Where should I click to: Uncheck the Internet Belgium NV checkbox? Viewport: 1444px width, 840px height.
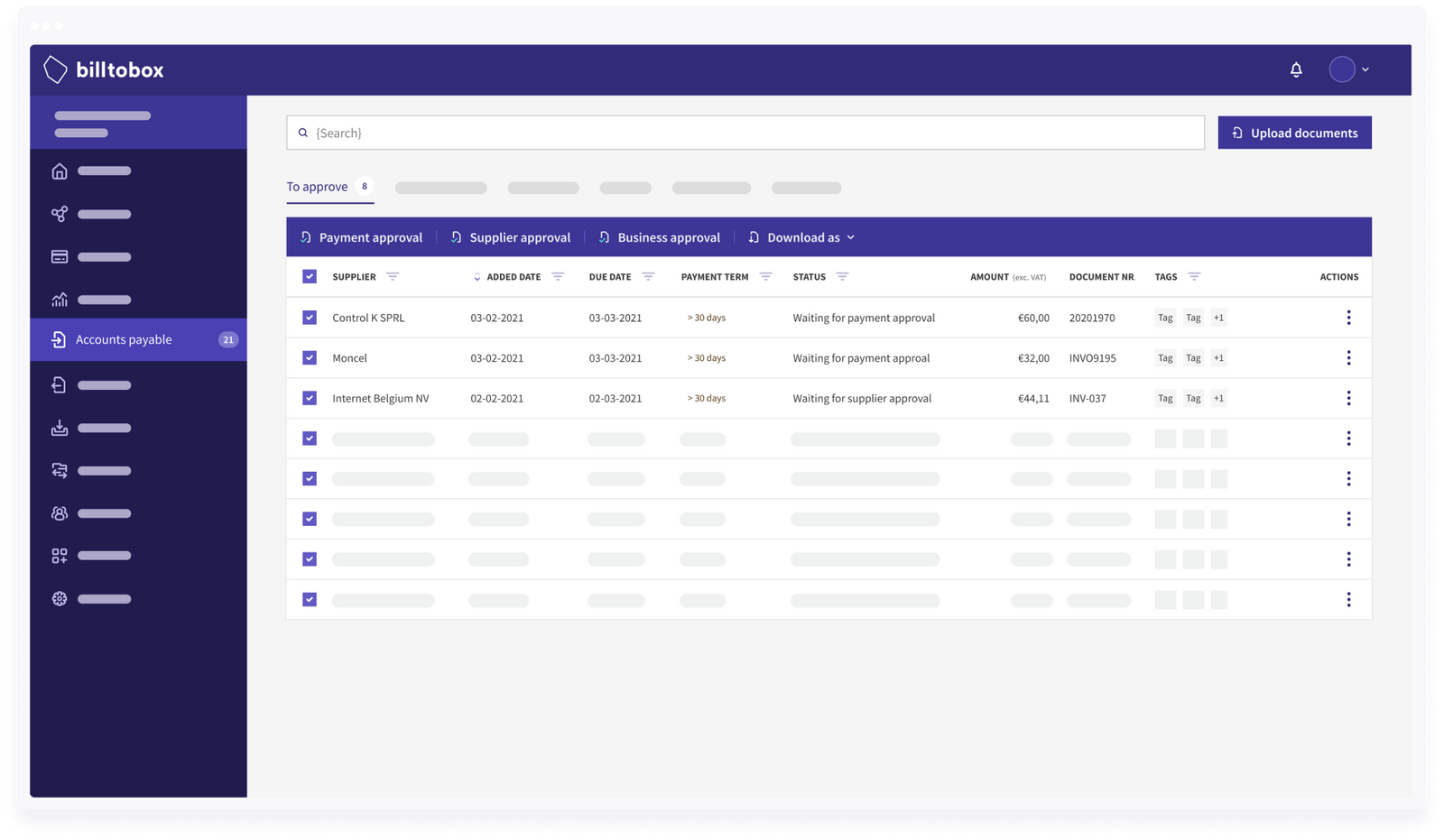click(310, 398)
